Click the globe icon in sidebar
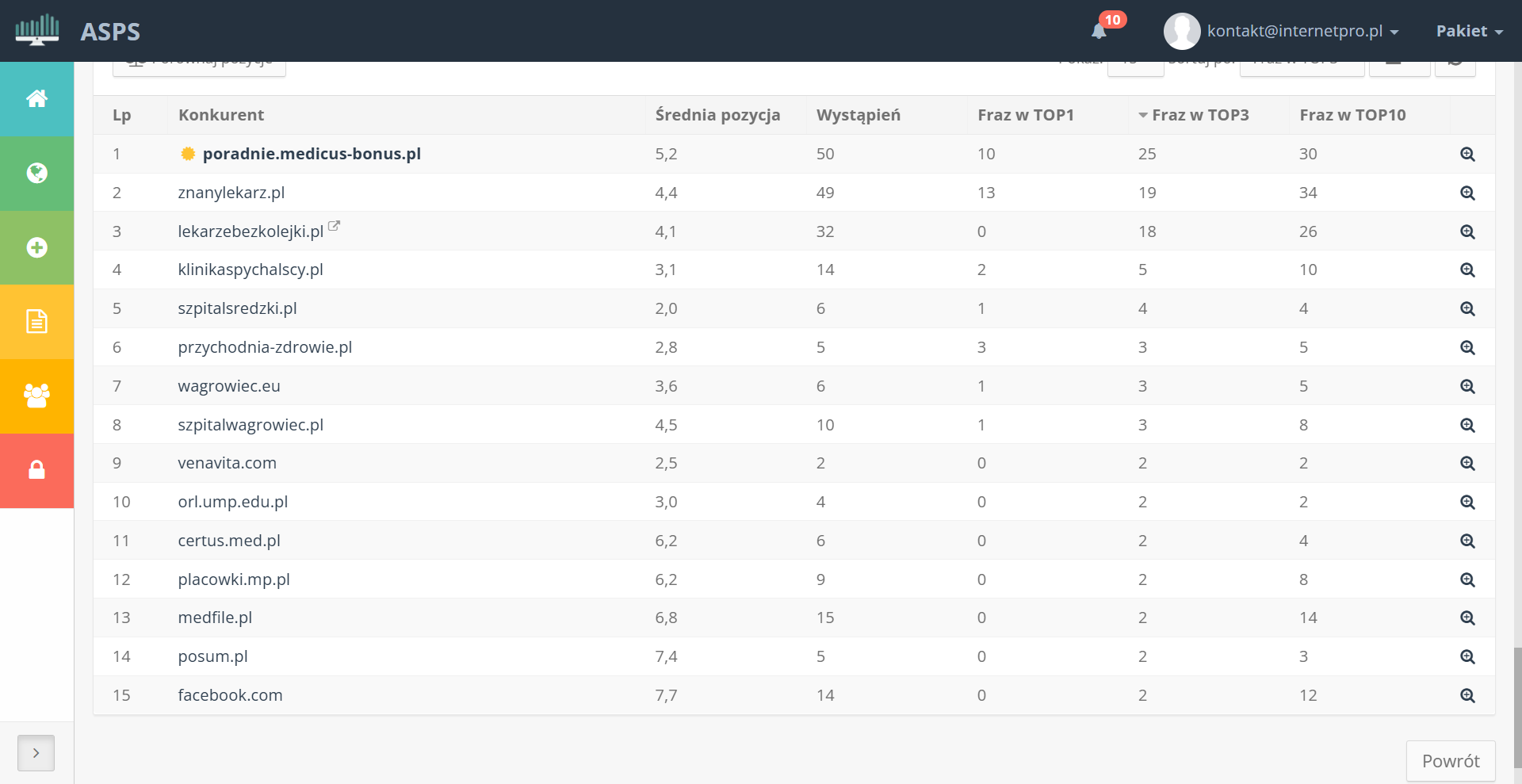 pos(36,173)
